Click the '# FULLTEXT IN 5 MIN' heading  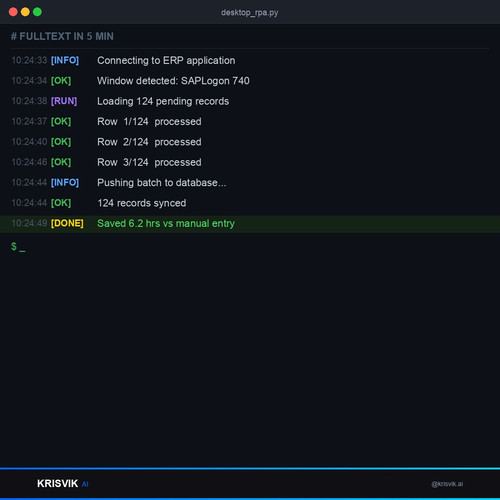point(62,36)
